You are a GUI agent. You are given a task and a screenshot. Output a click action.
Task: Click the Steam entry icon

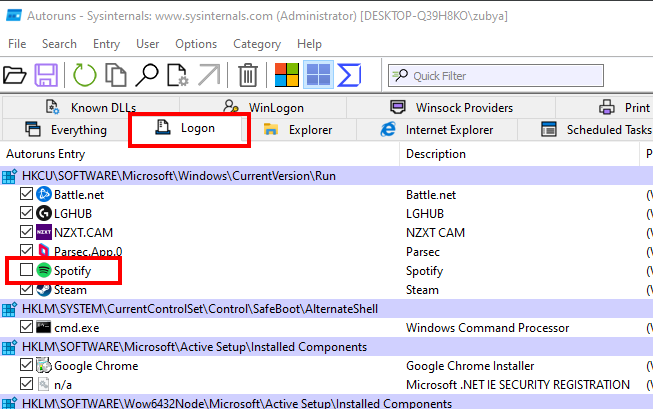pyautogui.click(x=44, y=289)
